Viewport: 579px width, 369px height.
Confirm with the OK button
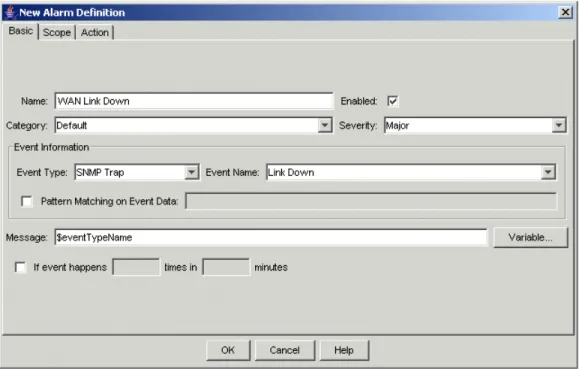pyautogui.click(x=228, y=350)
